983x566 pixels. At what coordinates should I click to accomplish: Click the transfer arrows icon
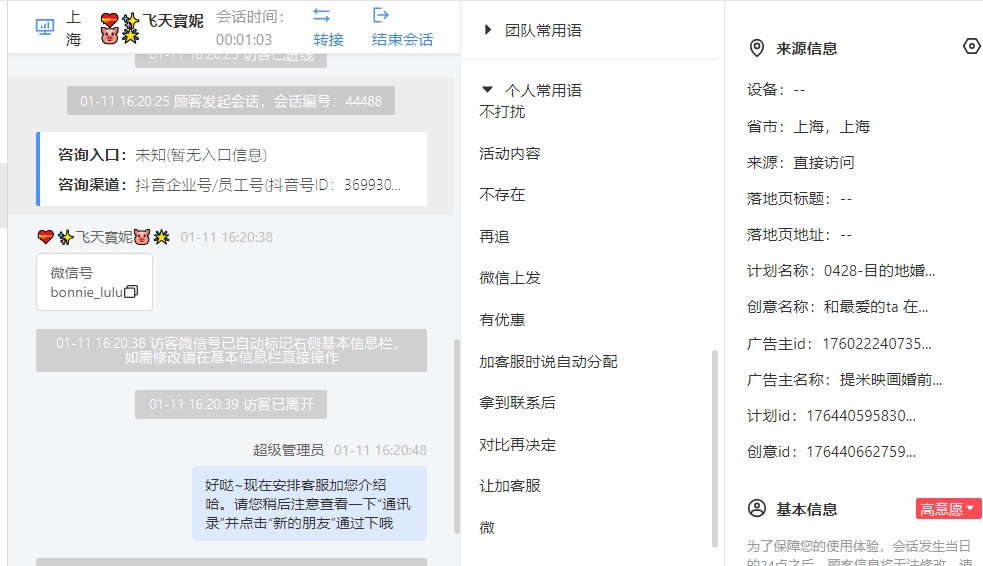[x=322, y=15]
